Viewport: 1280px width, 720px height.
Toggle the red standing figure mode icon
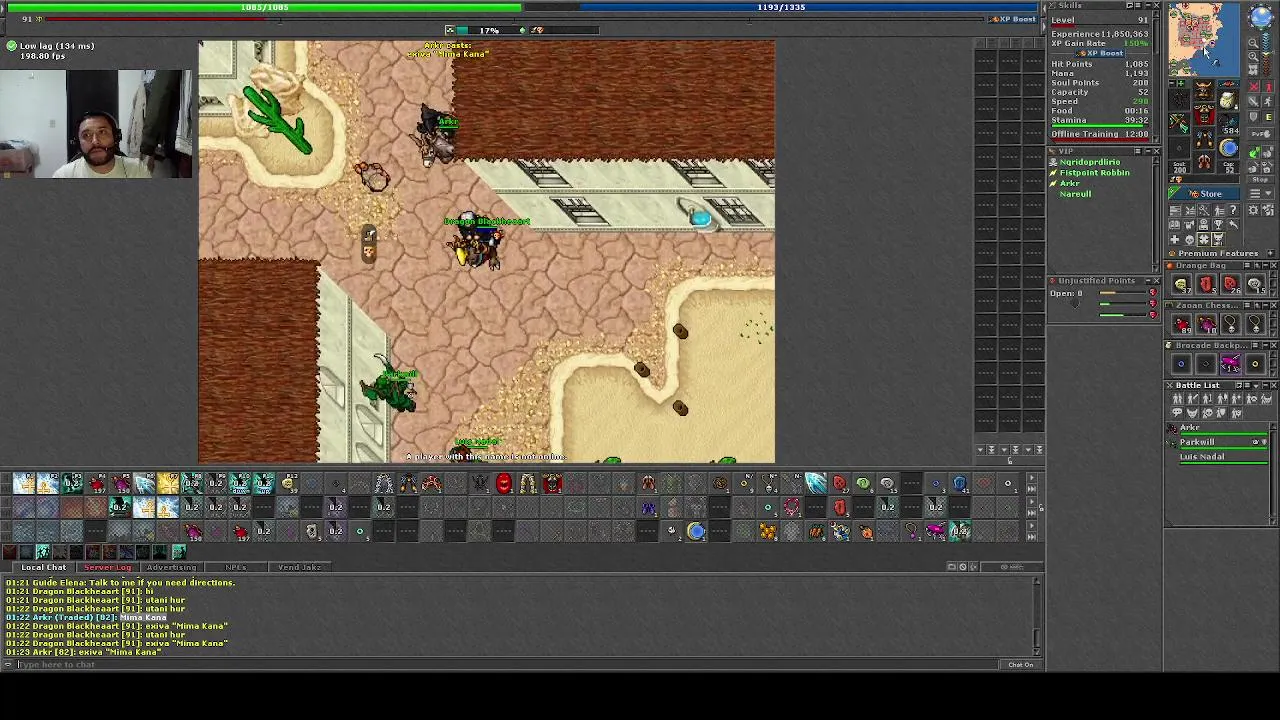(1268, 86)
